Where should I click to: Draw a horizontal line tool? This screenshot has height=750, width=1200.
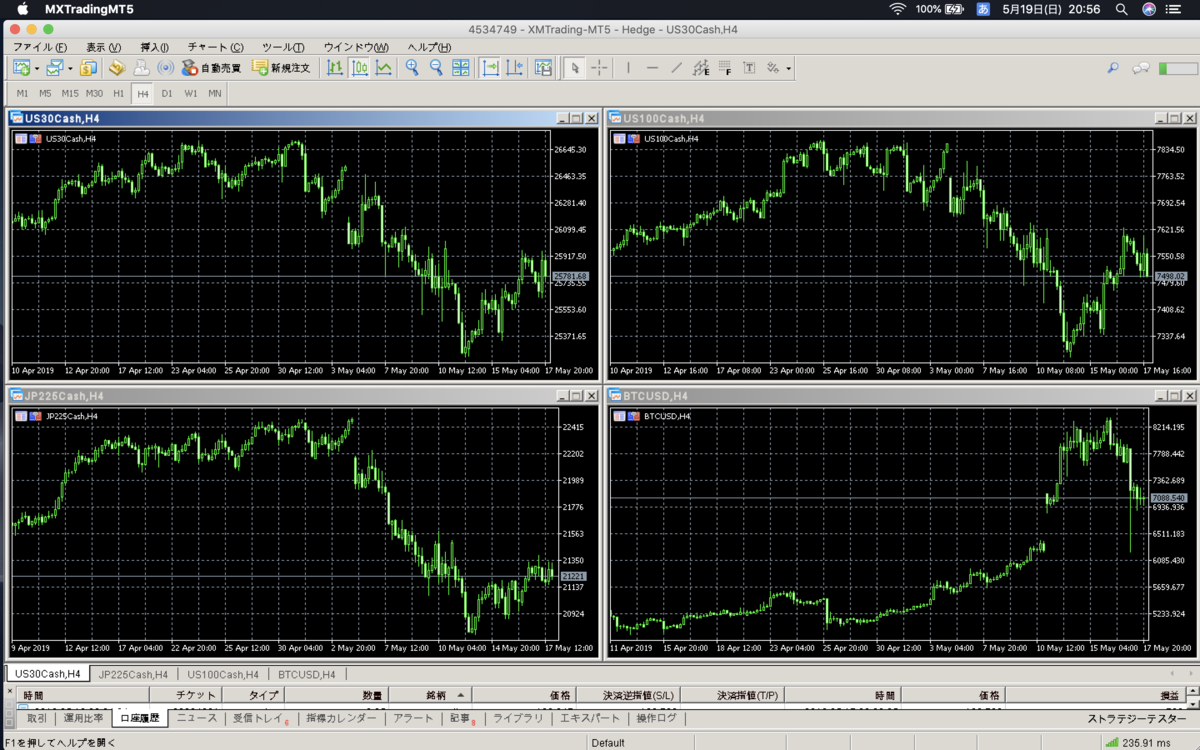click(x=652, y=68)
